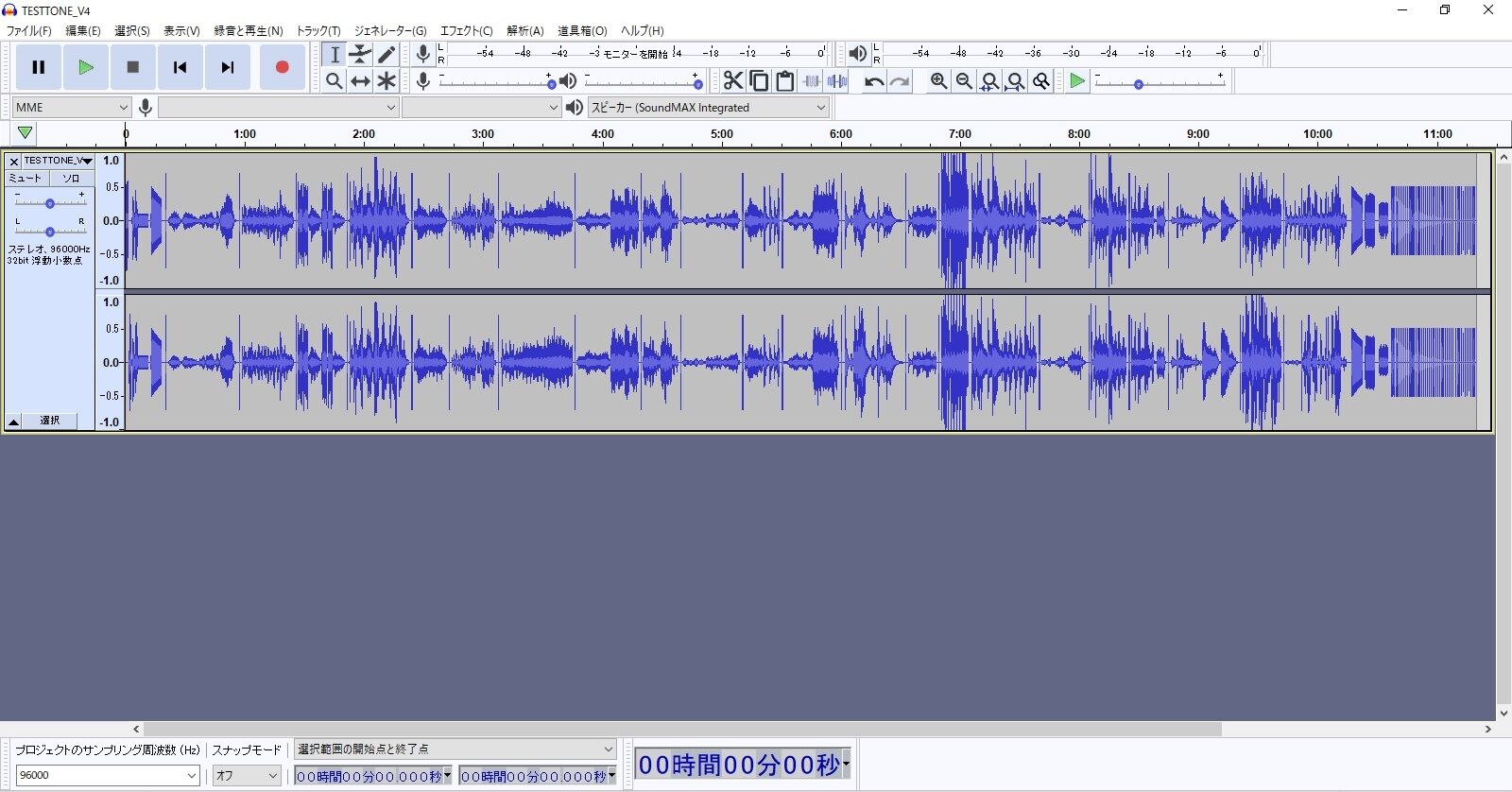The image size is (1512, 792).
Task: Click the 選択 button on track panel
Action: [50, 421]
